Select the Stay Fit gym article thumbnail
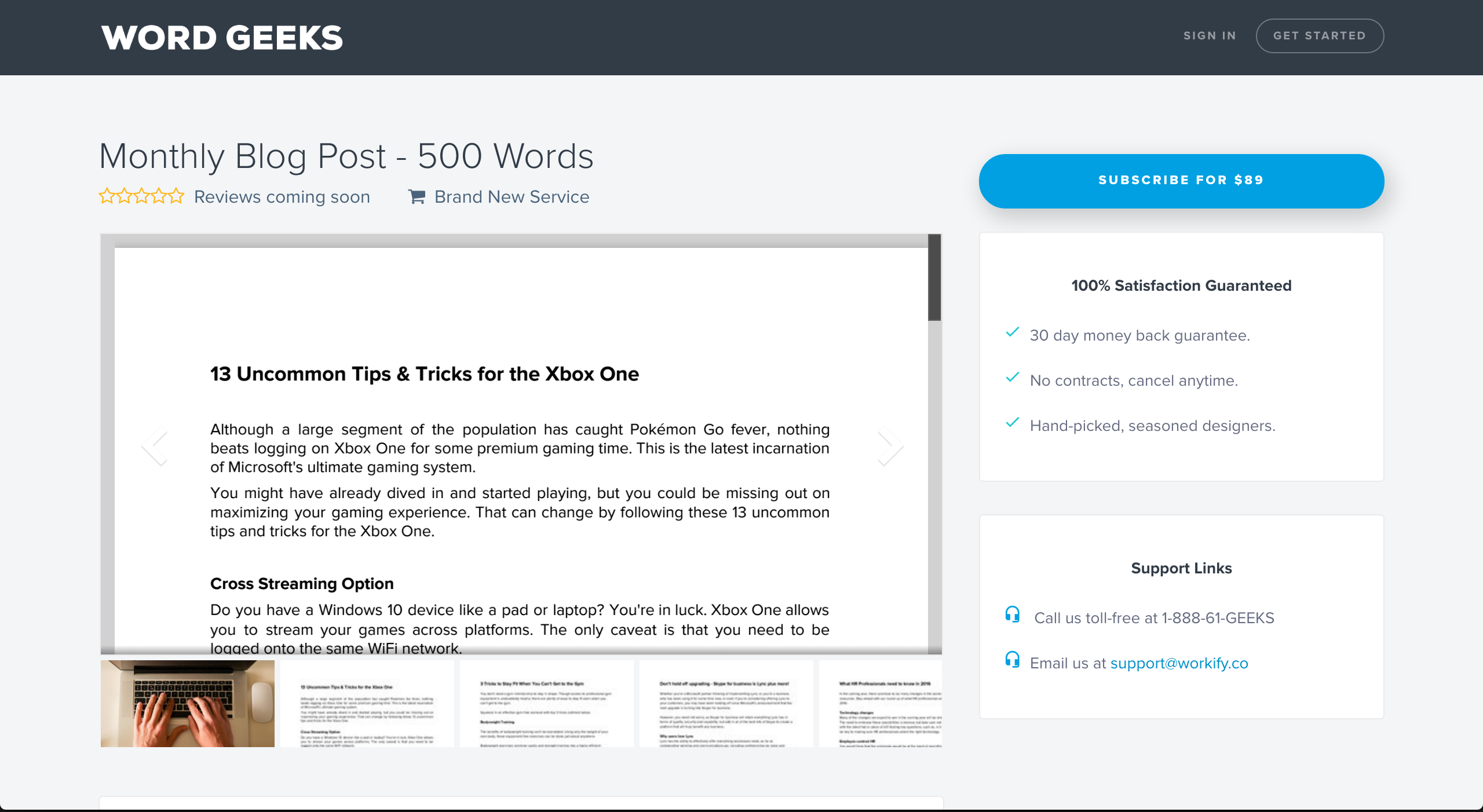 click(546, 703)
